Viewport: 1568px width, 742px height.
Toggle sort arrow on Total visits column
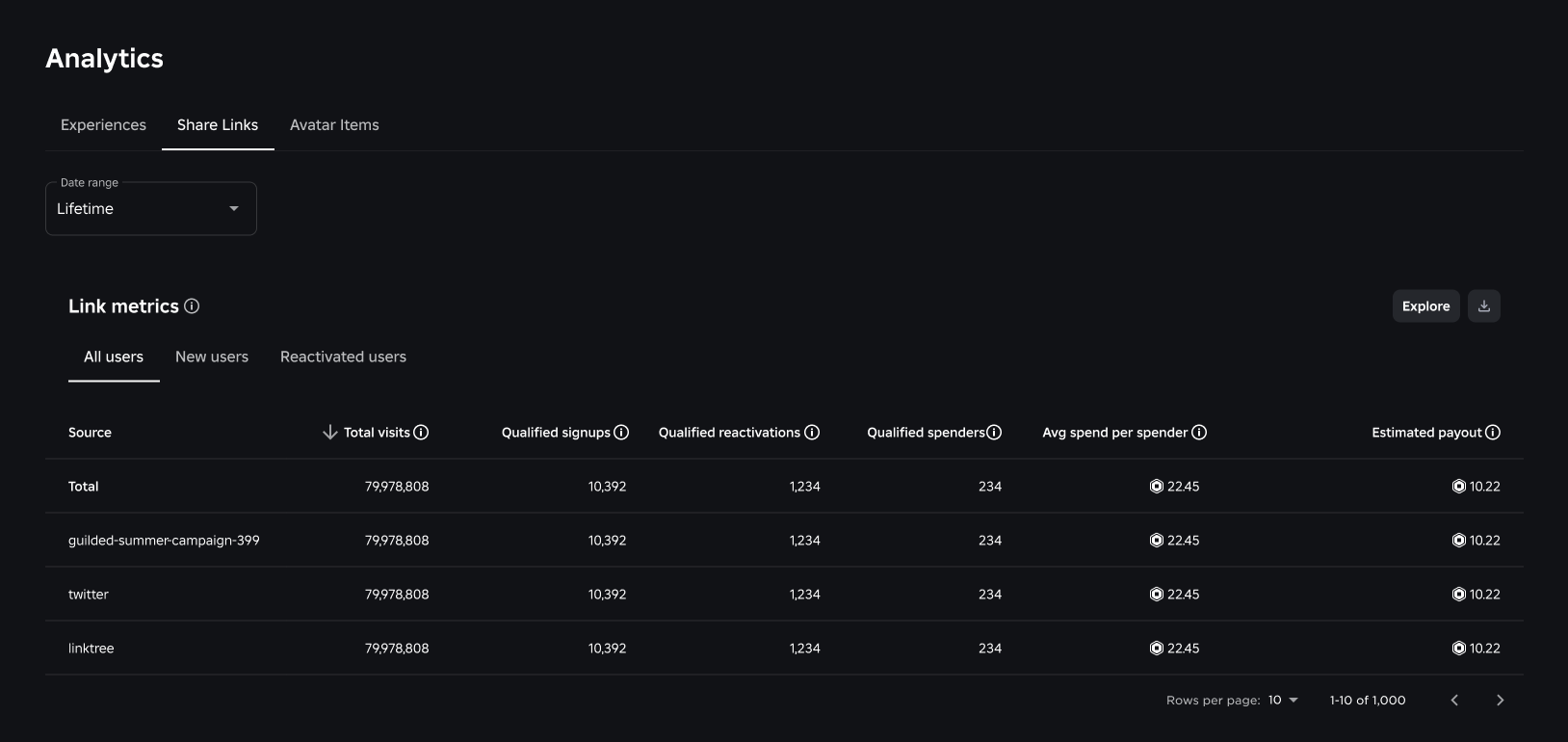329,433
